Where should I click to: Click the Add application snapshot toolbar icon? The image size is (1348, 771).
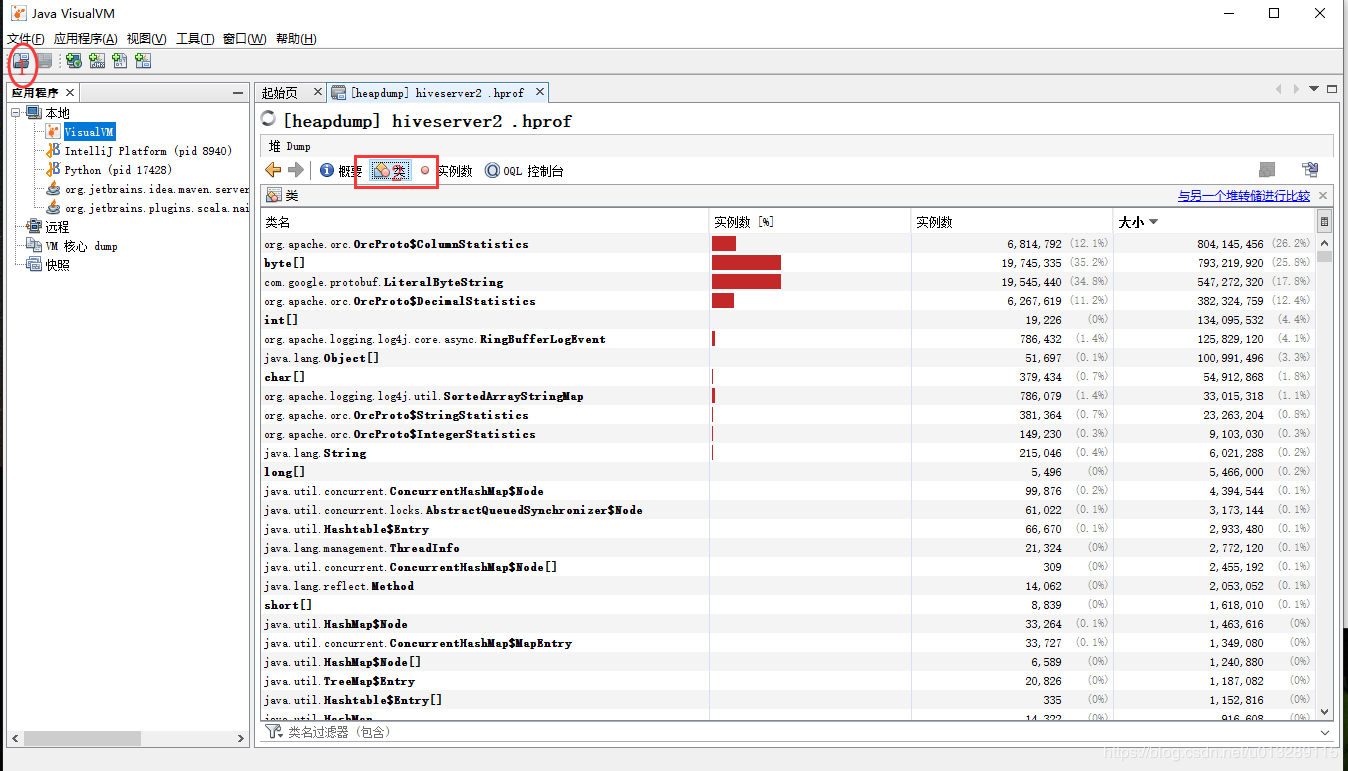pyautogui.click(x=143, y=61)
